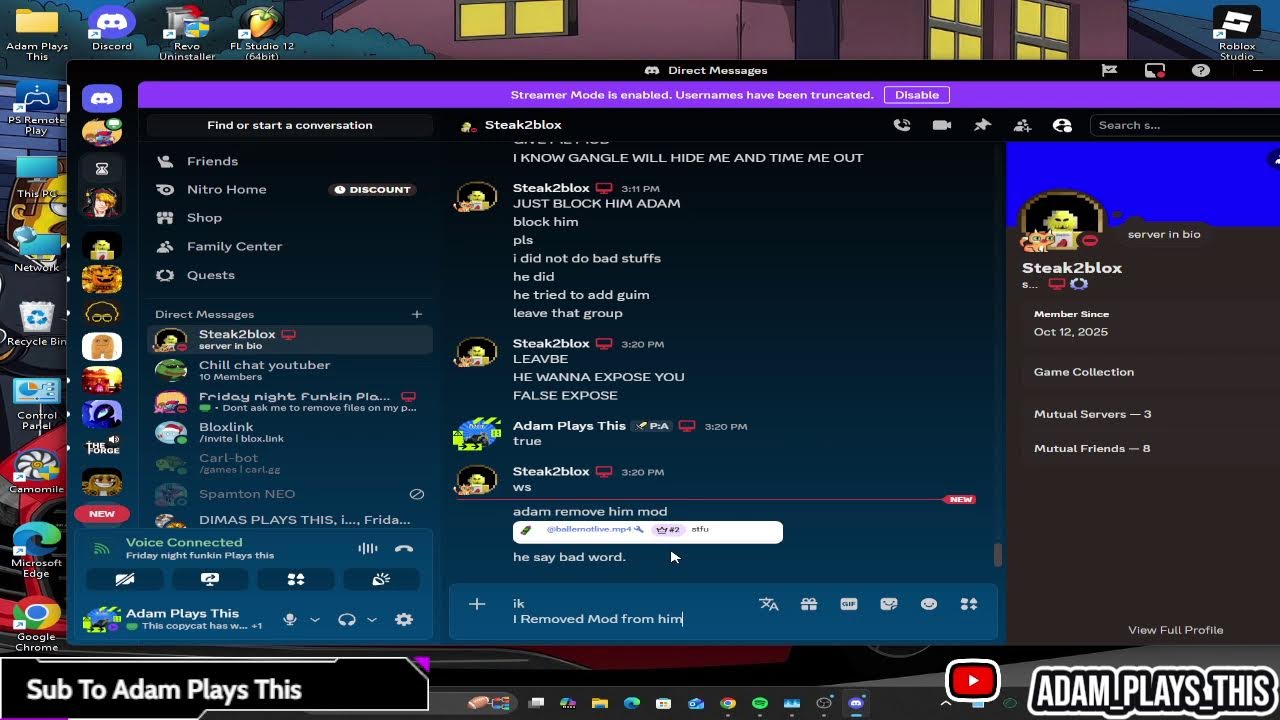
Task: Select the Steak2blox conversation
Action: pyautogui.click(x=290, y=340)
